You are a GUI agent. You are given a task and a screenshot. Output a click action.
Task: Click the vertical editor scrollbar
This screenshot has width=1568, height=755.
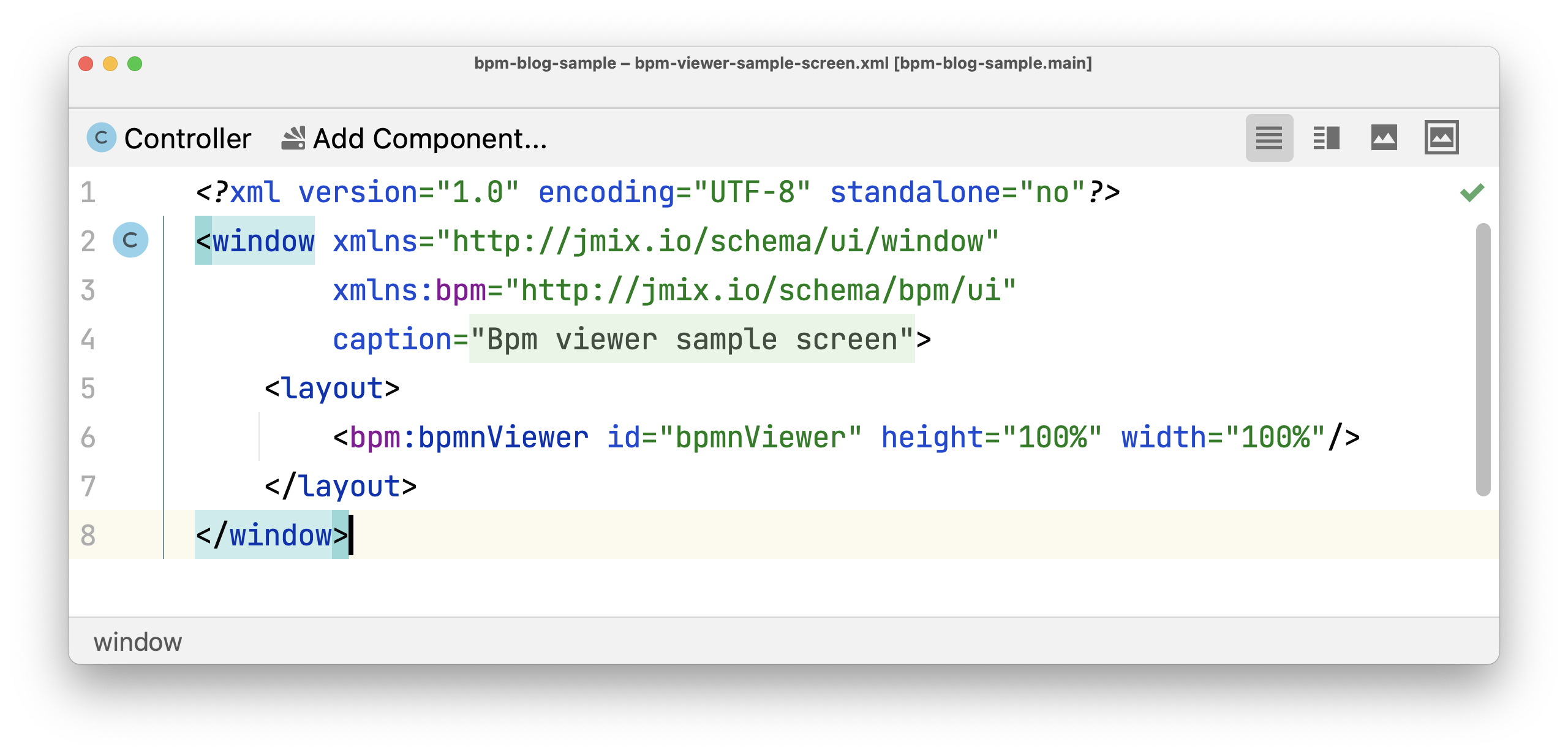click(x=1483, y=359)
